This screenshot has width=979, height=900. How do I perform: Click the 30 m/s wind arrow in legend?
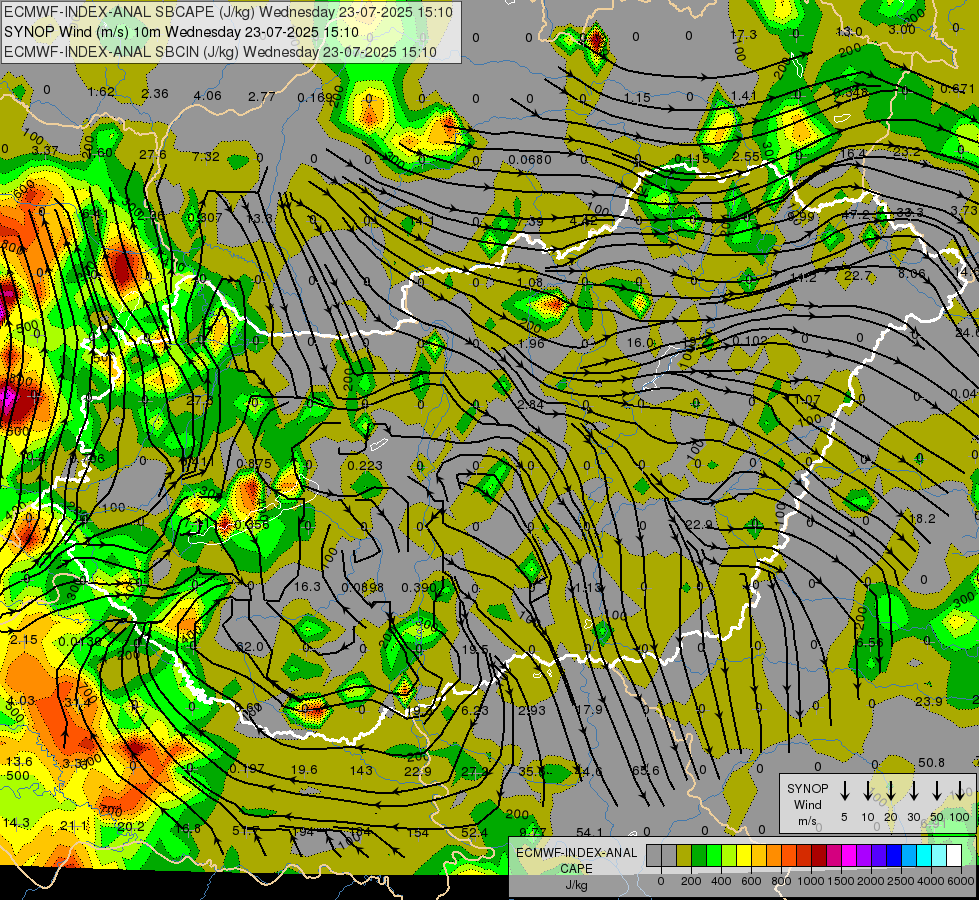(913, 790)
